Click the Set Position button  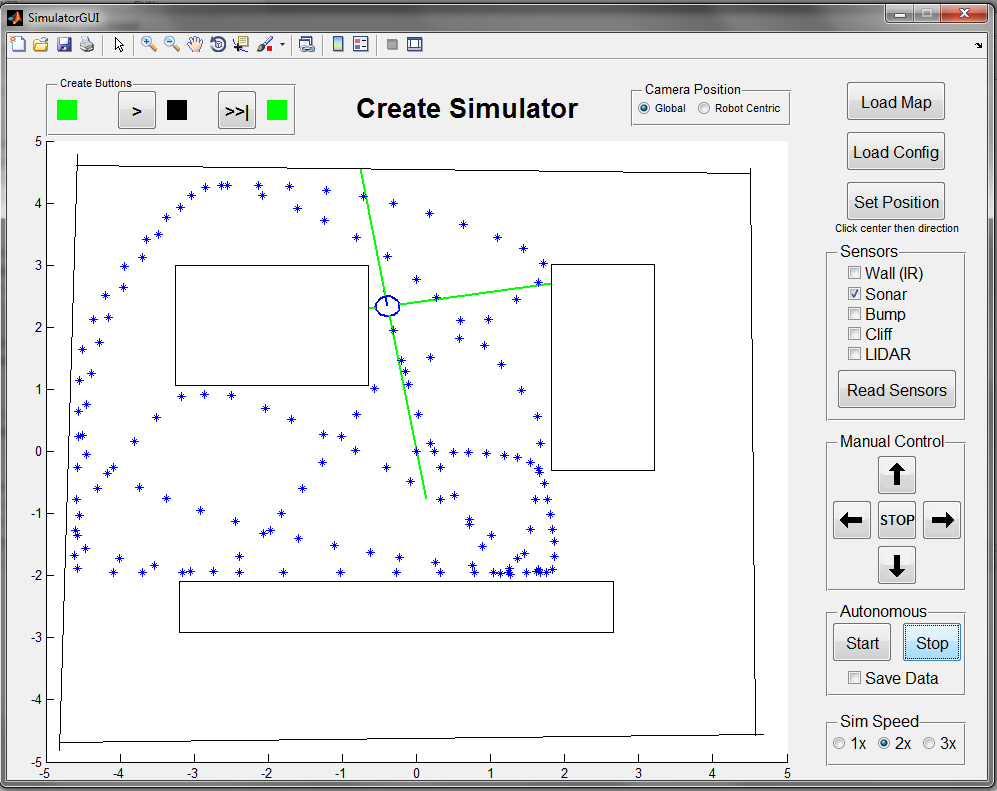pos(895,202)
